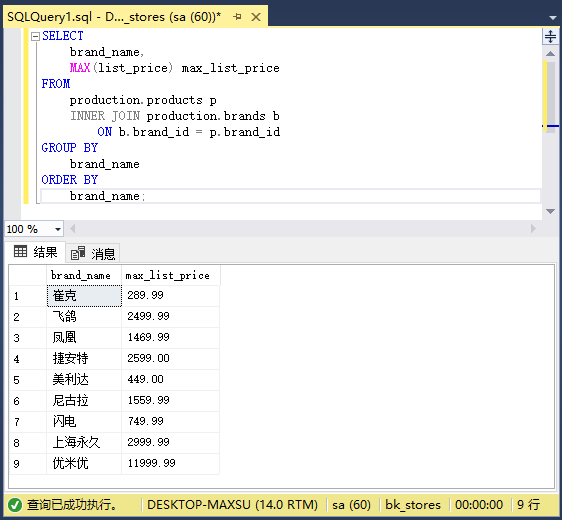Close the SQLQuery1.sql query tab
Image resolution: width=562 pixels, height=520 pixels.
[256, 17]
